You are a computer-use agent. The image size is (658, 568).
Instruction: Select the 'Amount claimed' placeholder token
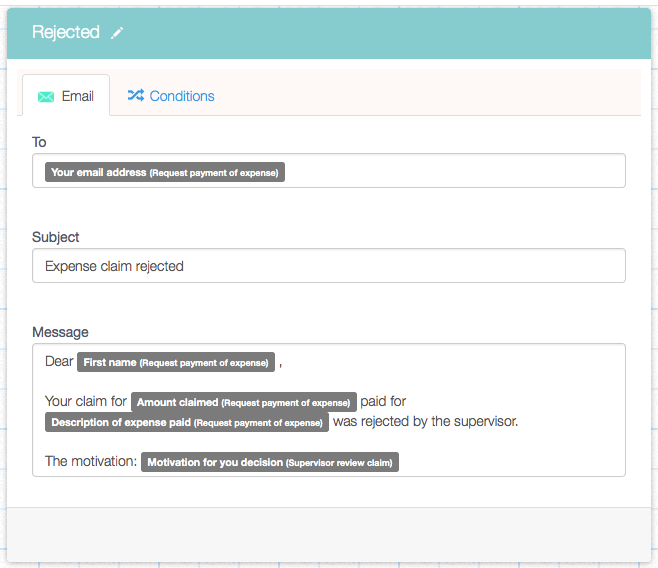click(243, 402)
